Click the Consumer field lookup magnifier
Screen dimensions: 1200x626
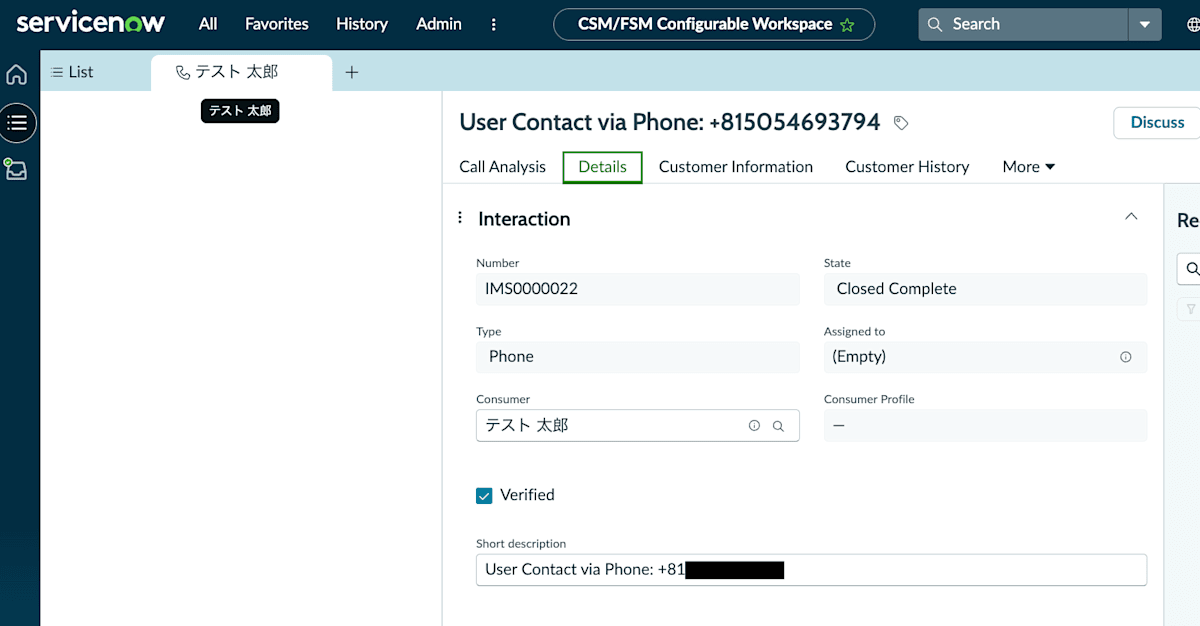[x=778, y=426]
